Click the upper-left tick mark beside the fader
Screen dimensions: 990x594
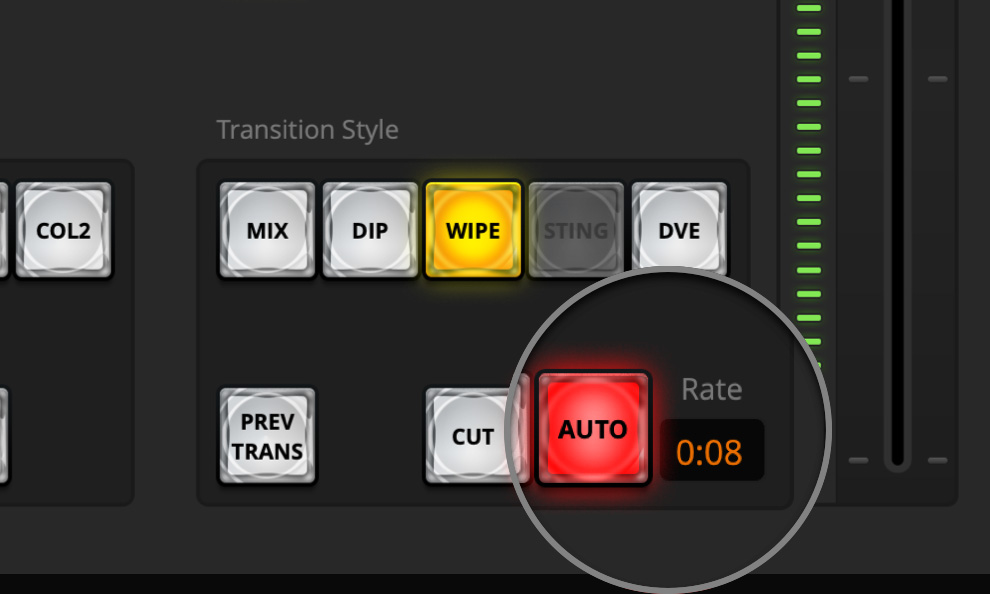click(x=858, y=78)
